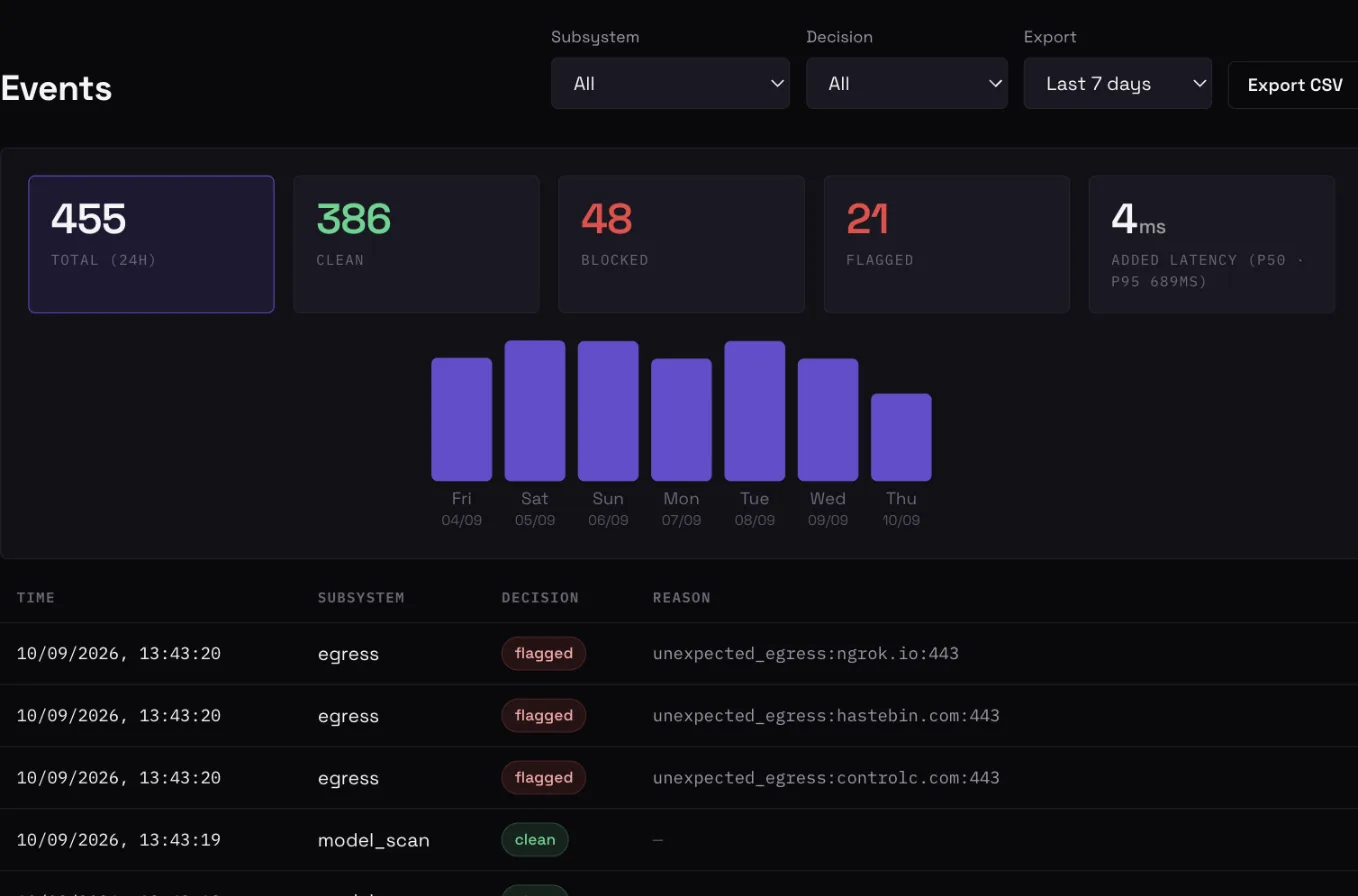Select the Added Latency 4ms card
The height and width of the screenshot is (896, 1358).
point(1212,244)
